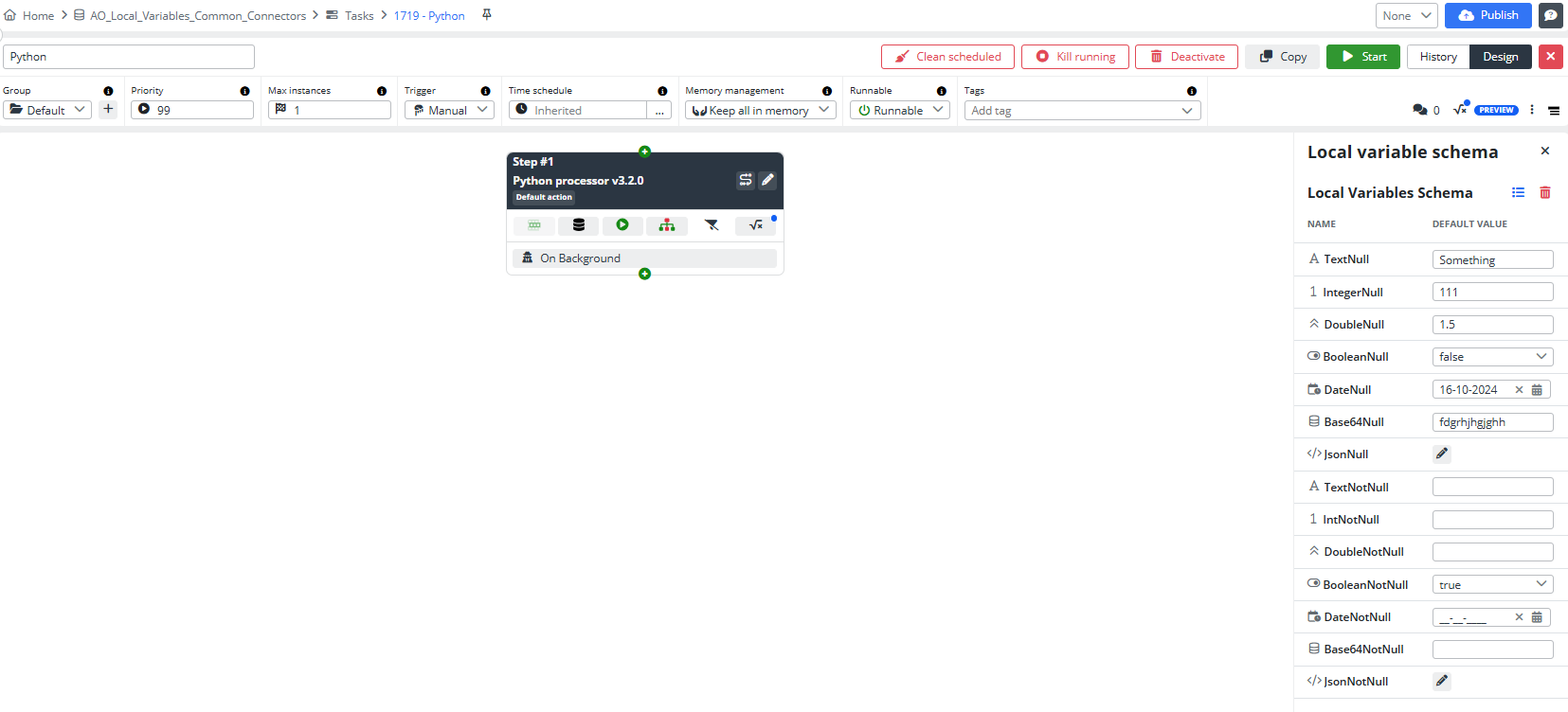Switch to Design view
Screen dimensions: 1568x712
[x=1500, y=57]
